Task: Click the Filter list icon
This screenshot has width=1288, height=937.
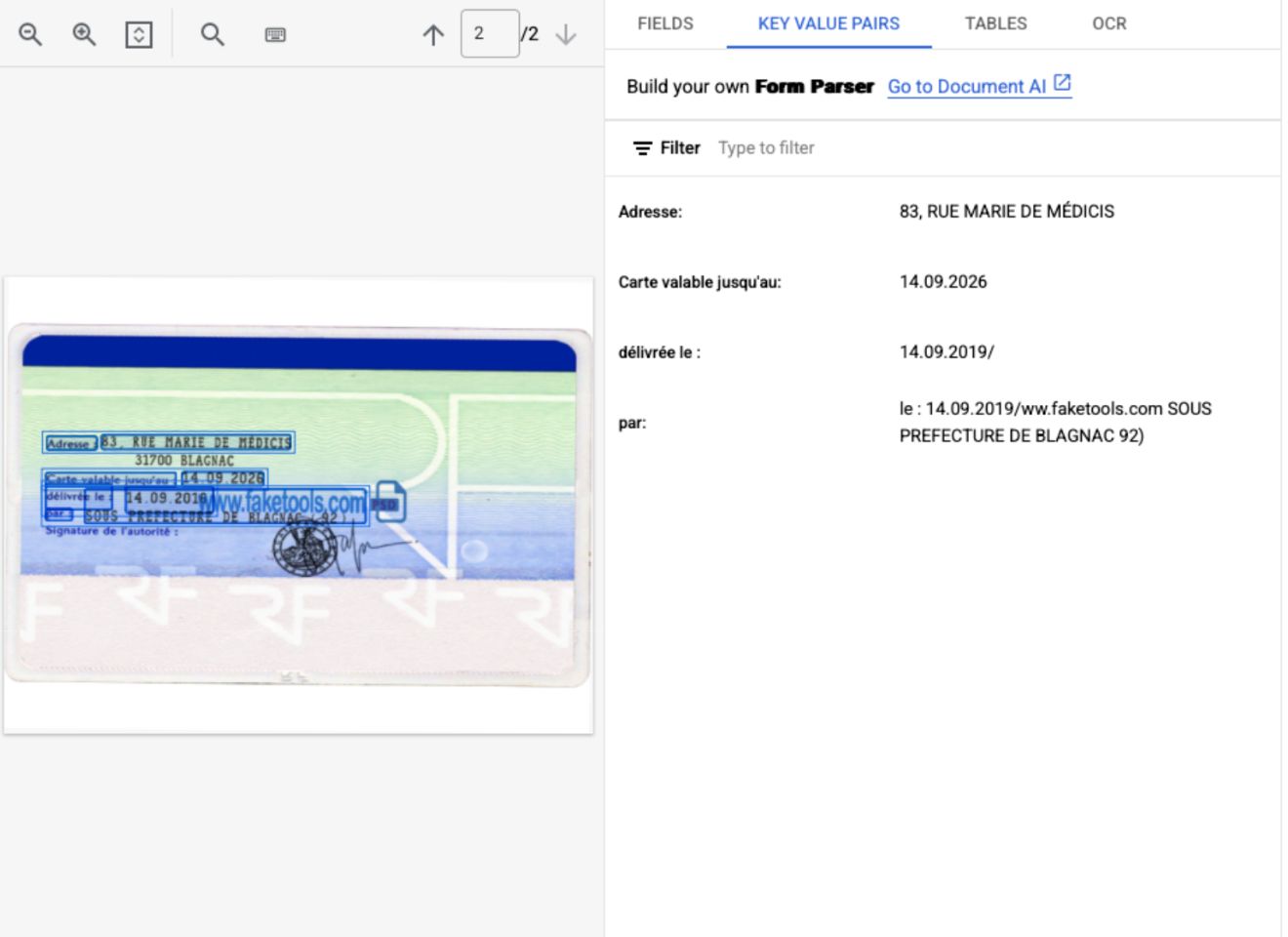Action: [x=642, y=148]
